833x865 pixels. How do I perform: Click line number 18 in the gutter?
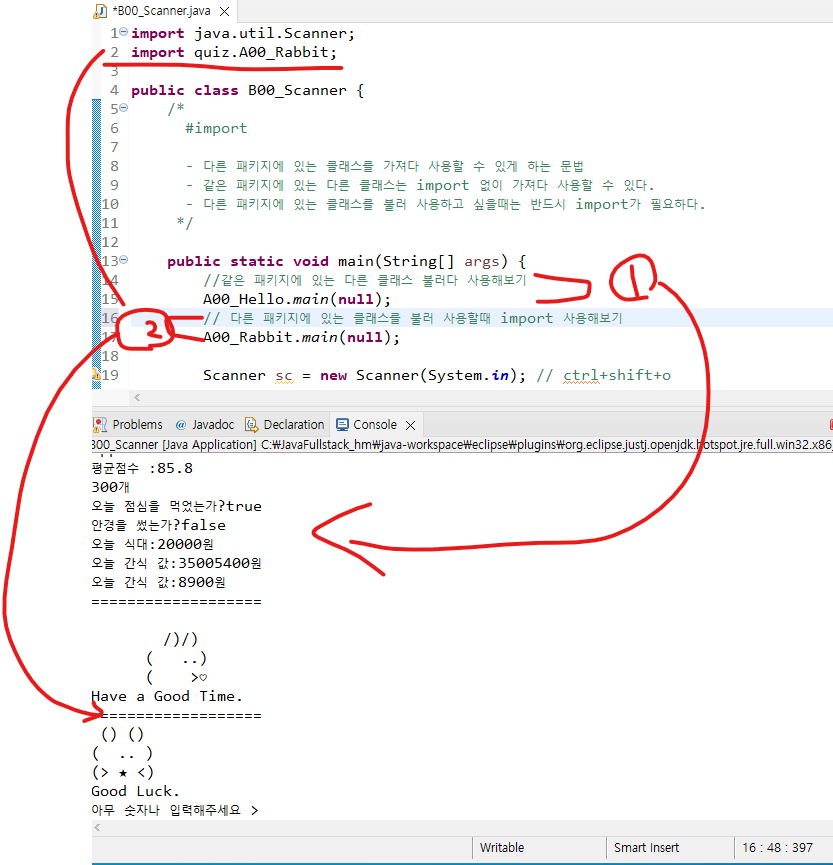(110, 356)
